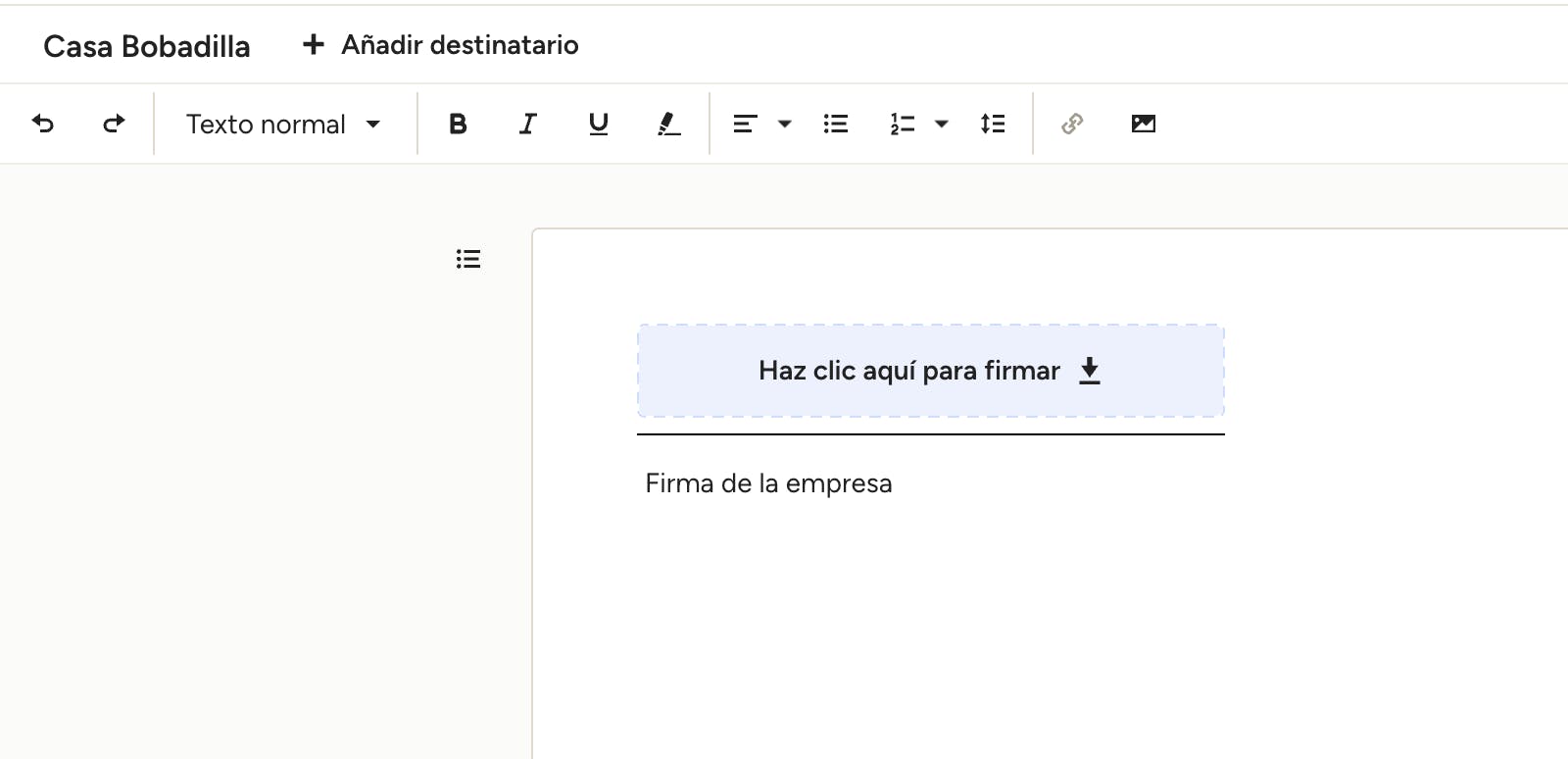Toggle bold formatting
The height and width of the screenshot is (759, 1568).
tap(458, 124)
